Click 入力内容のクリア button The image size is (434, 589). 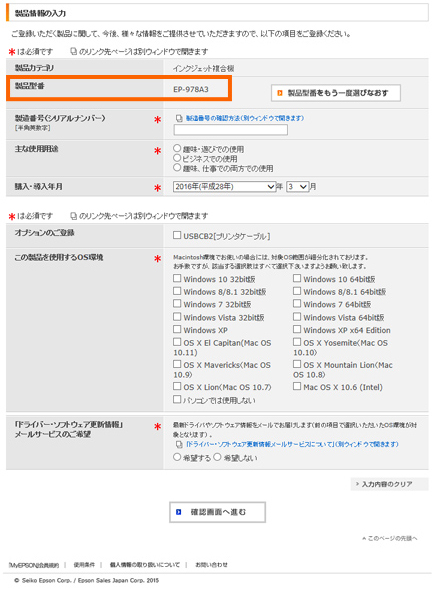389,484
